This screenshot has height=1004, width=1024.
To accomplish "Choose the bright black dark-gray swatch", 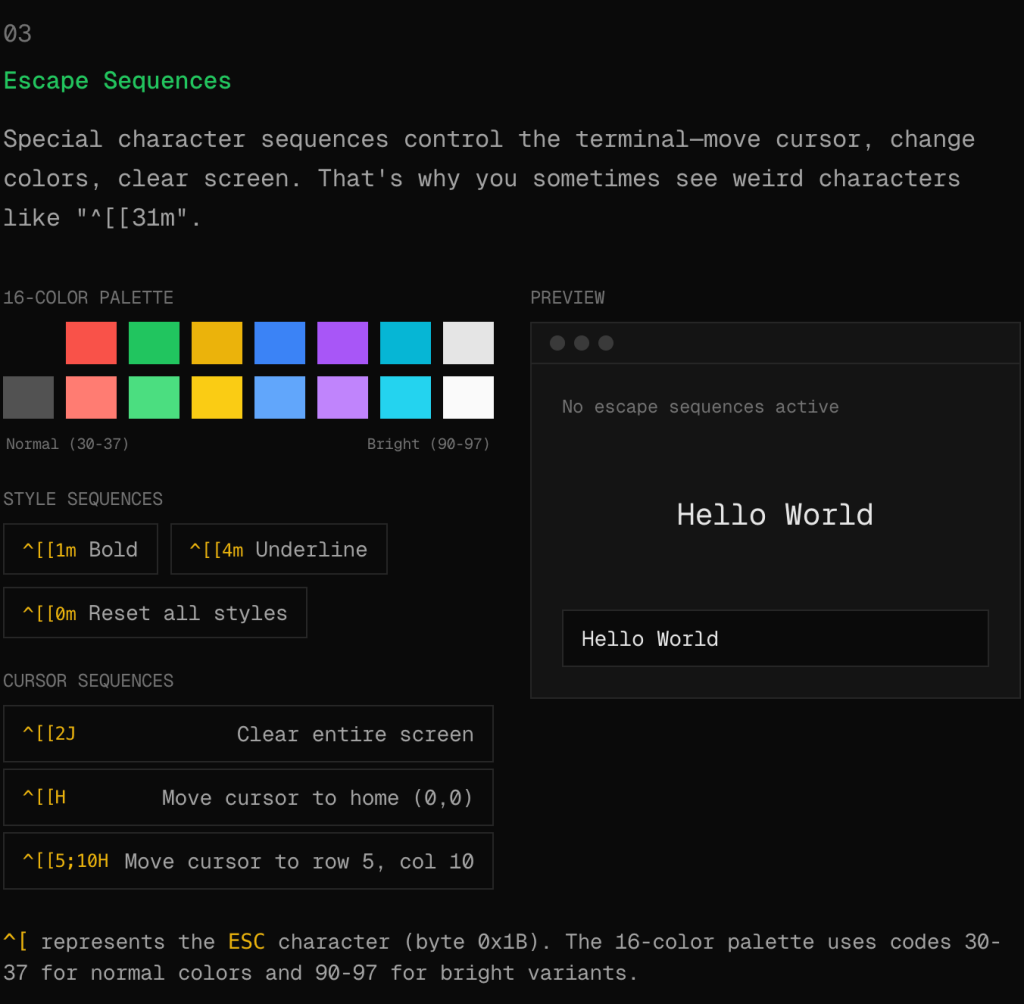I will coord(28,397).
